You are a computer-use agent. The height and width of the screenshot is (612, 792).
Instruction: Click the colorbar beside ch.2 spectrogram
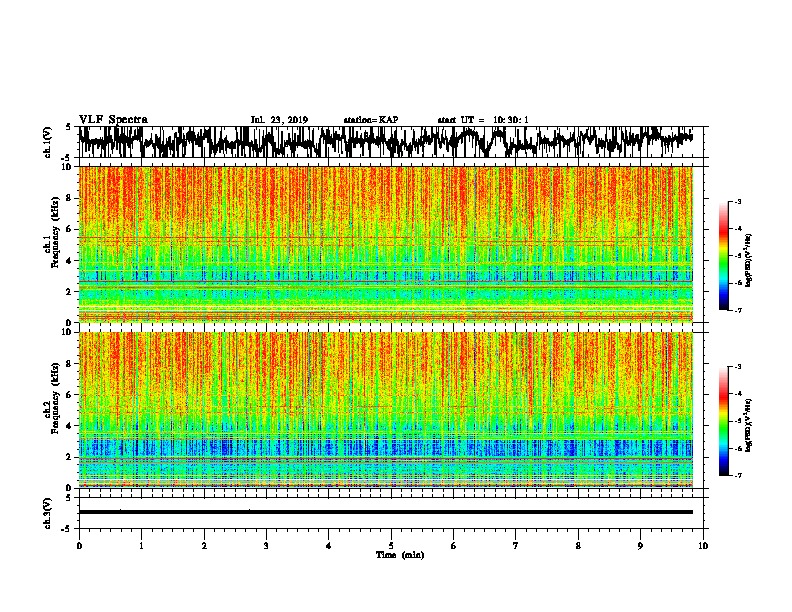coord(724,421)
